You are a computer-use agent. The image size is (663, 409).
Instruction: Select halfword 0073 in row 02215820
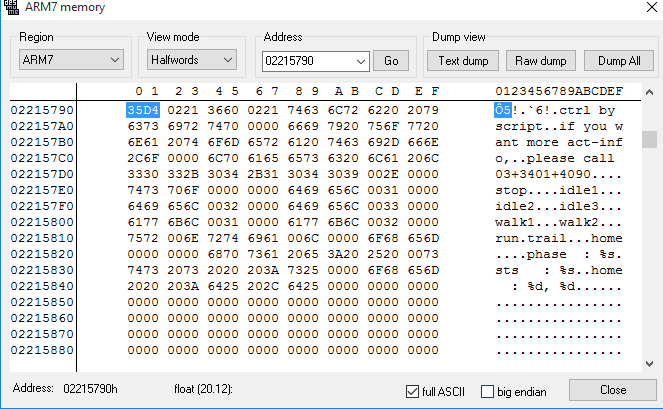[x=423, y=254]
